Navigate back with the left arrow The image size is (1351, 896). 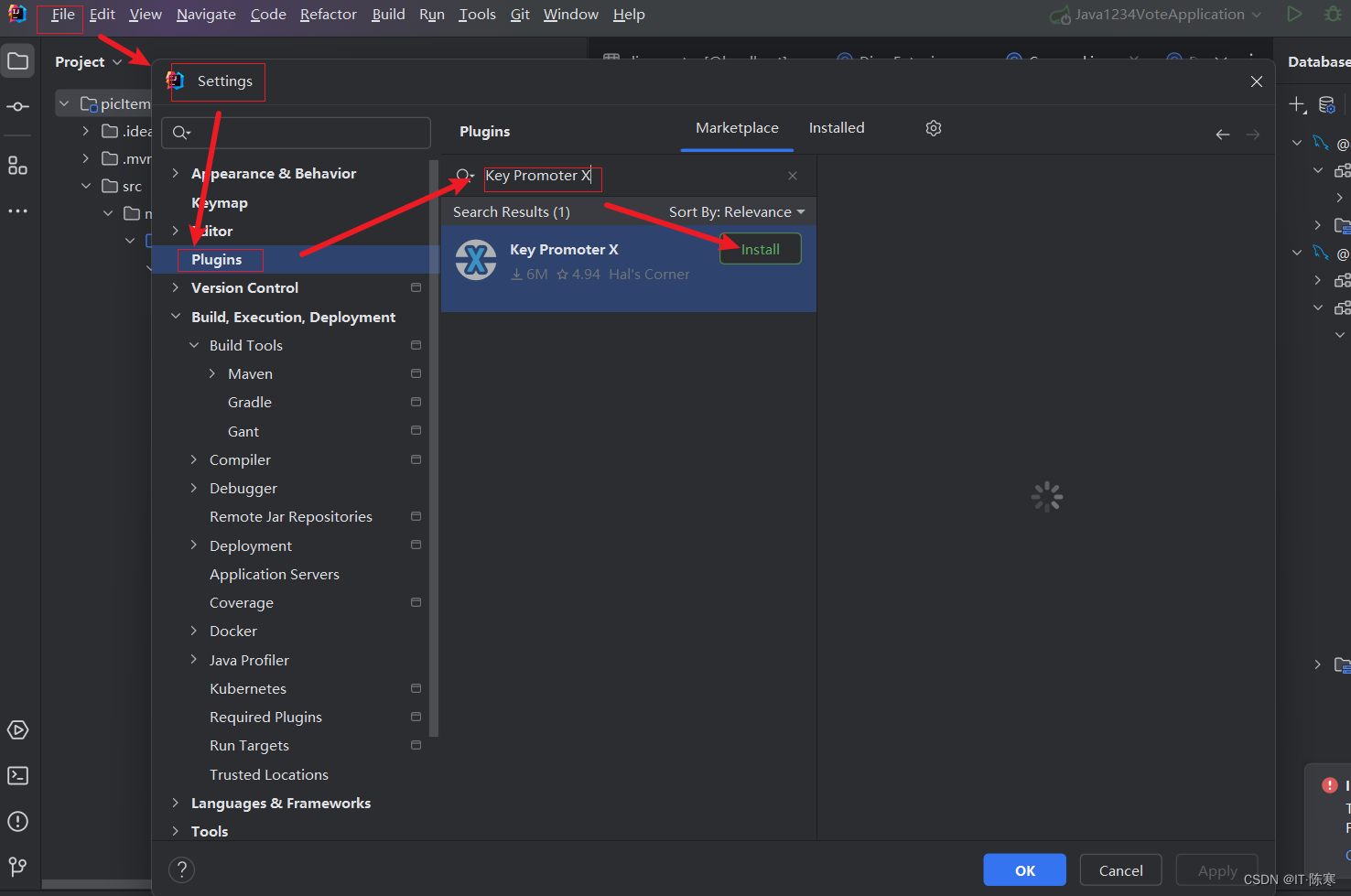pyautogui.click(x=1223, y=135)
